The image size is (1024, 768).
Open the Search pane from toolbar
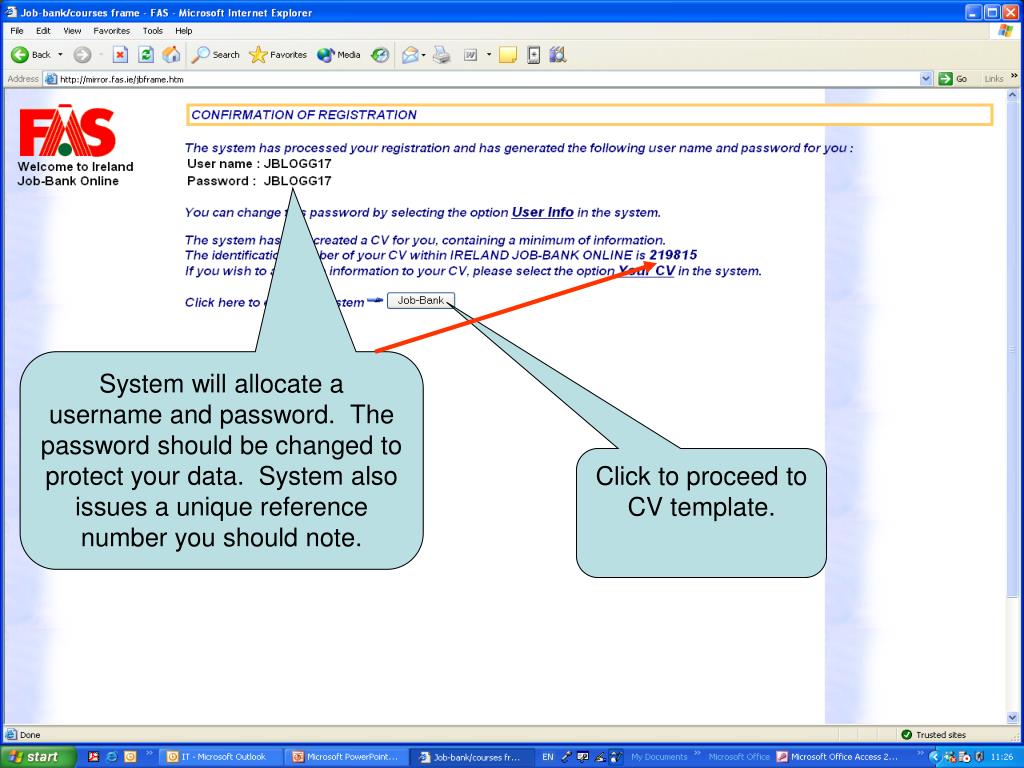[x=216, y=55]
